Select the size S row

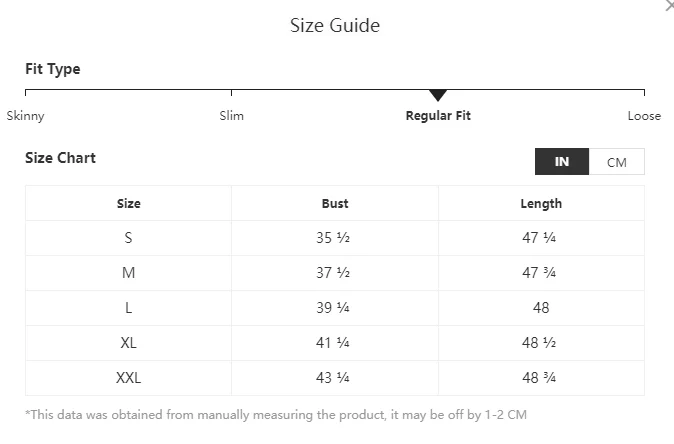coord(335,238)
